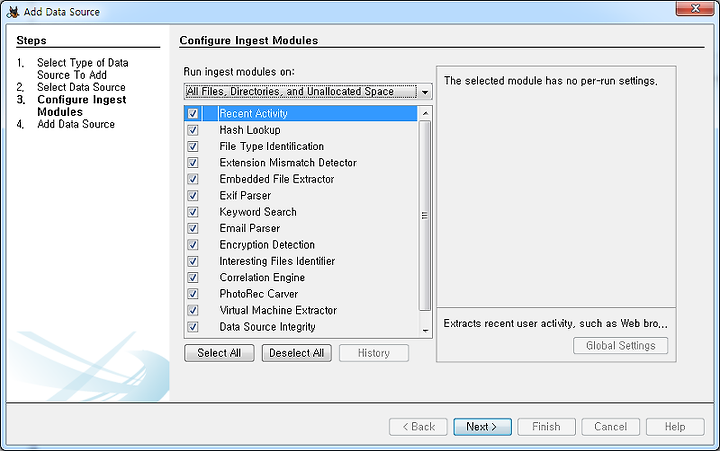Select the Embedded File Extractor row

tap(301, 179)
